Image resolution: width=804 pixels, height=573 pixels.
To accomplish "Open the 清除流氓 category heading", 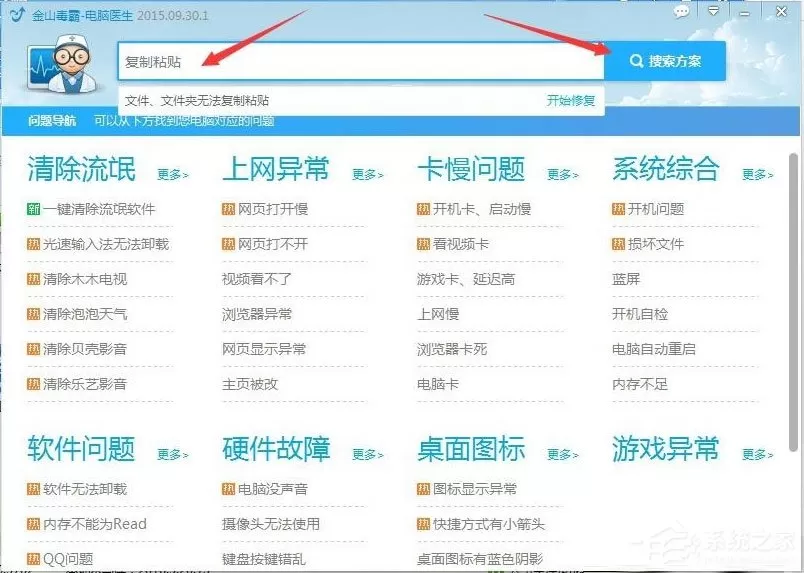I will (x=82, y=169).
